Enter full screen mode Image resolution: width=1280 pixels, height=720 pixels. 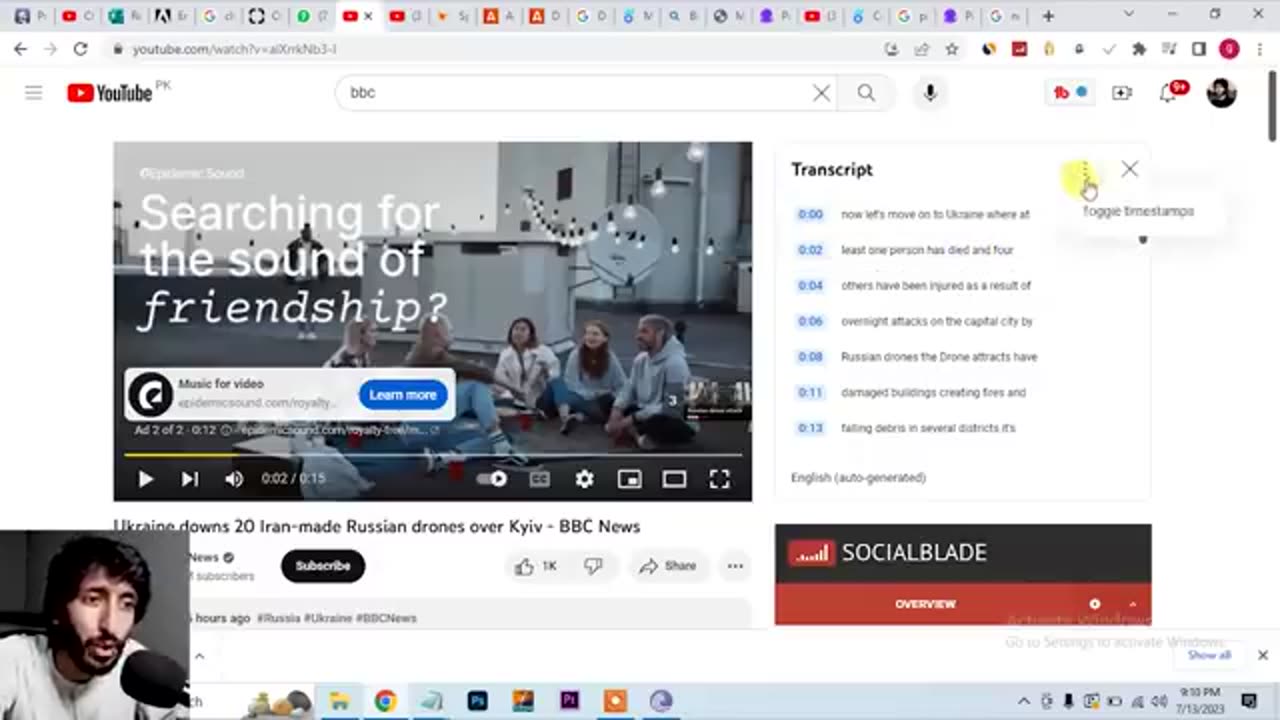(x=719, y=479)
